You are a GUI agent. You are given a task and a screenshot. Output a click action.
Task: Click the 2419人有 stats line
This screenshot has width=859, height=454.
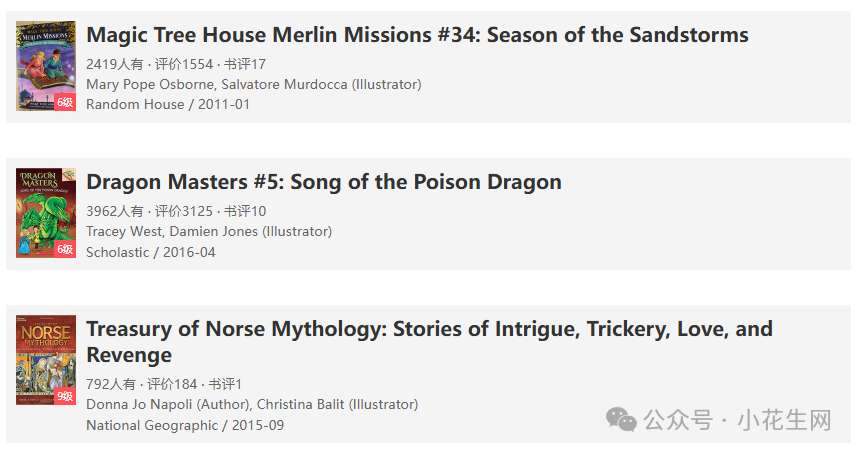pyautogui.click(x=176, y=64)
